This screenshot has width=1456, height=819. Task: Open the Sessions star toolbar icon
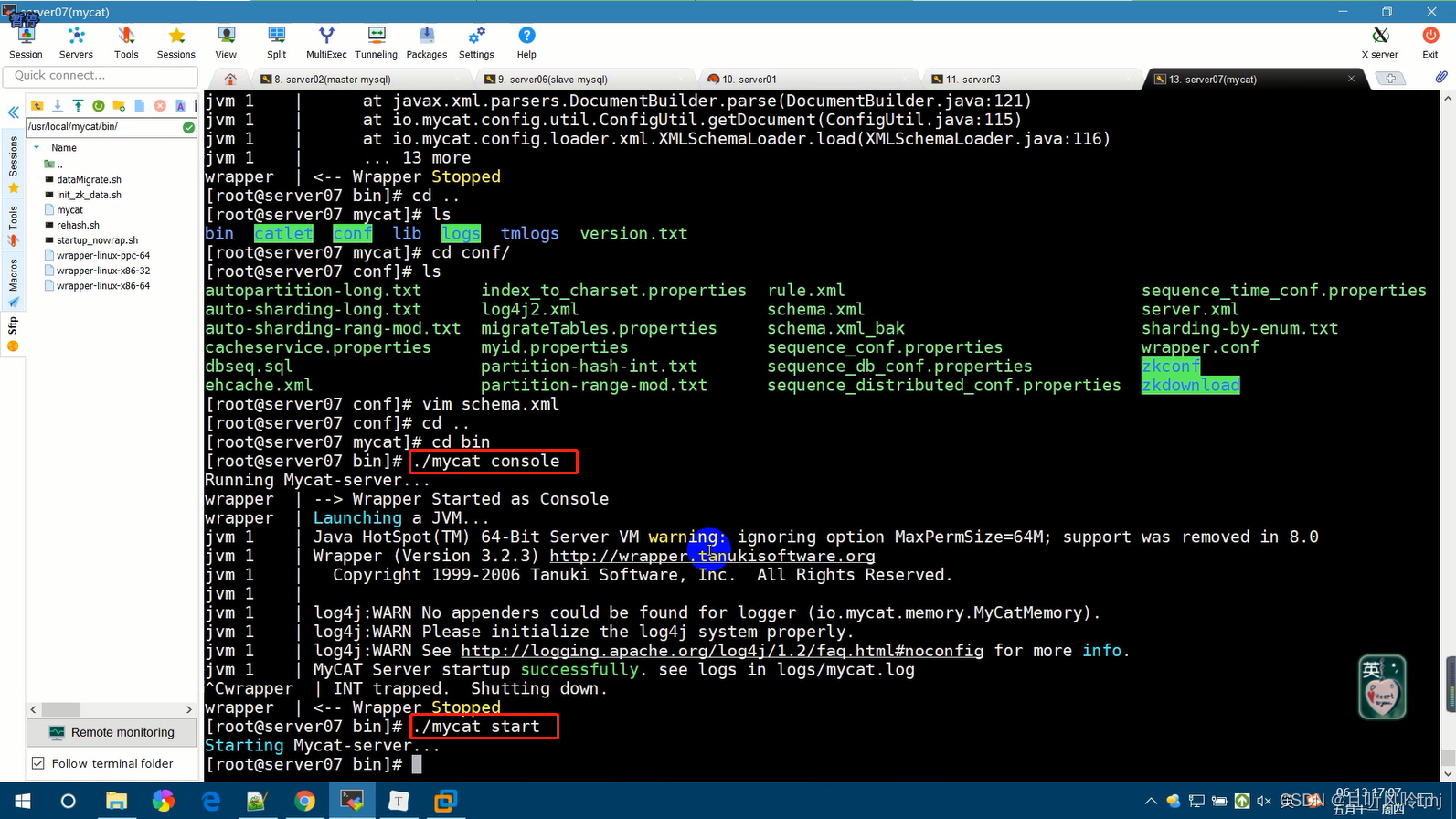[x=176, y=43]
